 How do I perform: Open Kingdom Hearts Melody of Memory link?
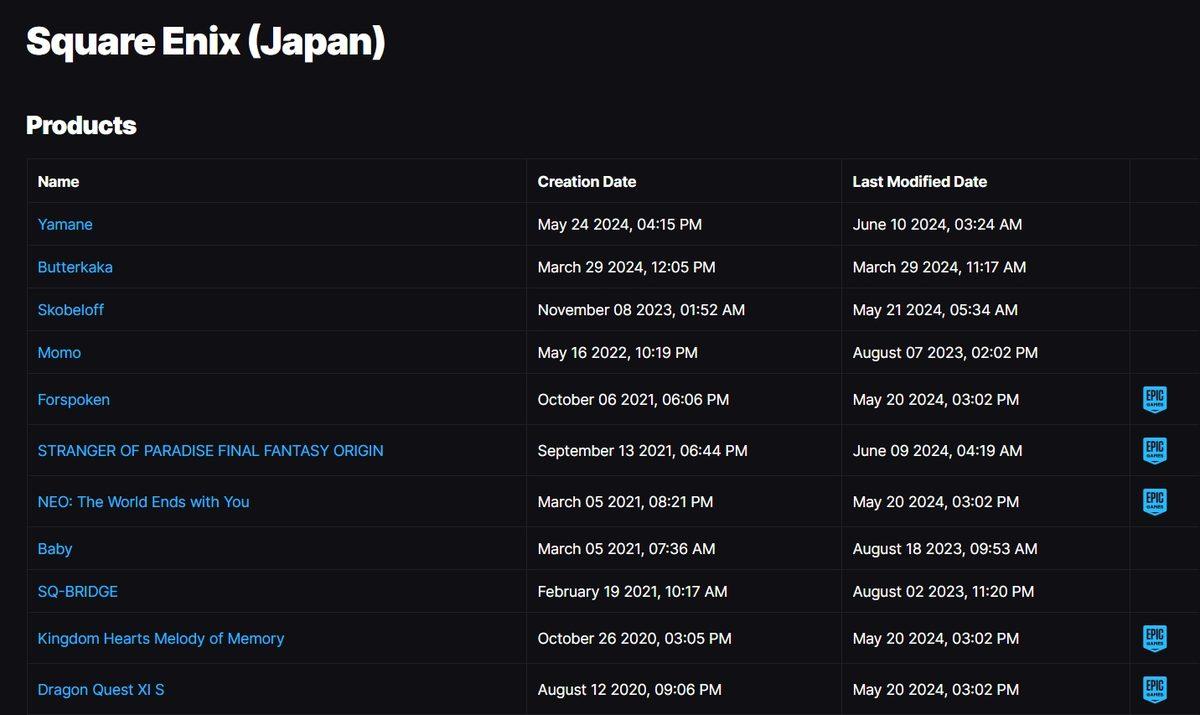click(x=161, y=639)
